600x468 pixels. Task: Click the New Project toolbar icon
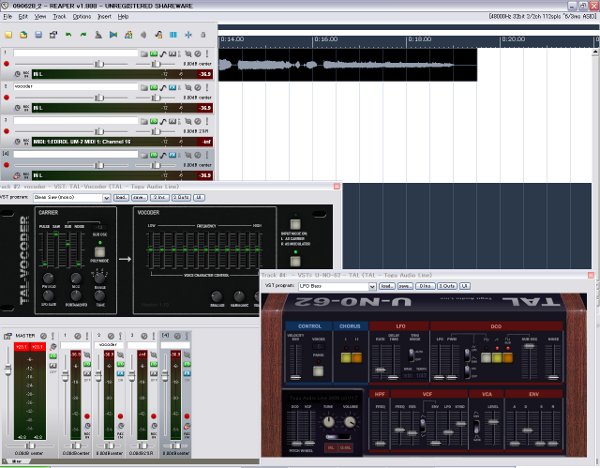pyautogui.click(x=8, y=35)
